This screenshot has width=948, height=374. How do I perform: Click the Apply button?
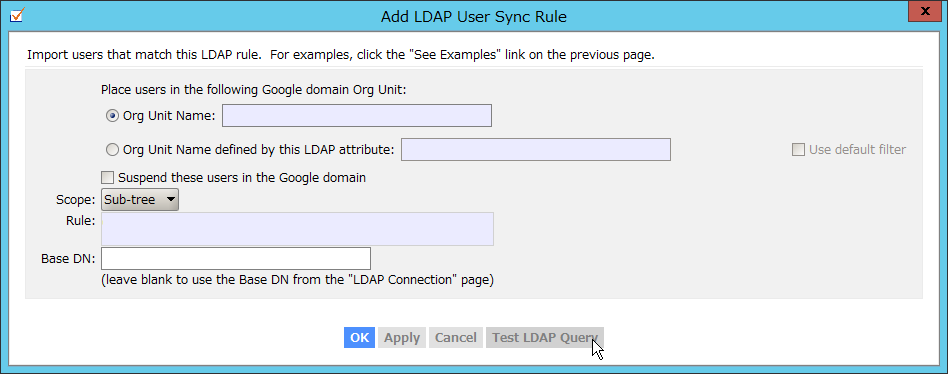point(402,337)
